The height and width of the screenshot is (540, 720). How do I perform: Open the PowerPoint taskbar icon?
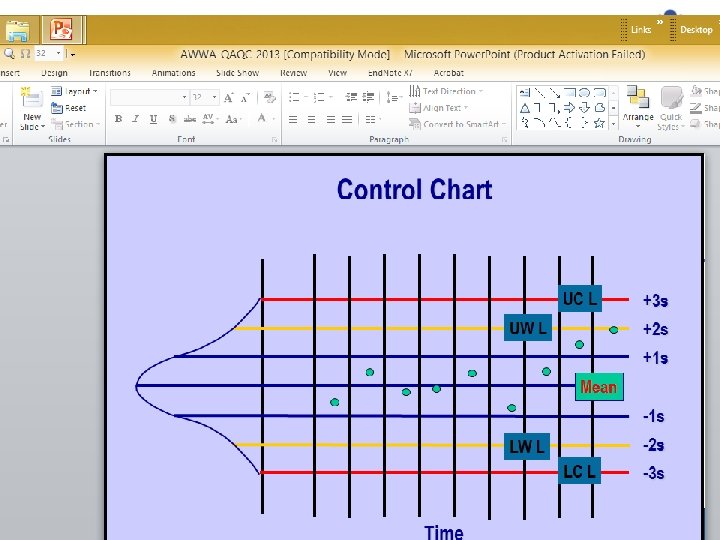click(x=61, y=29)
